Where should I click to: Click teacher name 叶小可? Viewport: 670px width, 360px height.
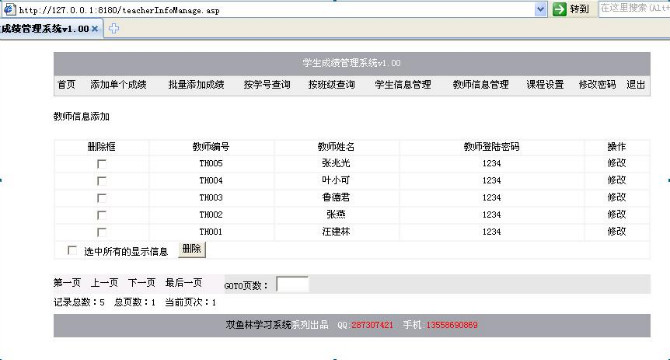(x=336, y=180)
